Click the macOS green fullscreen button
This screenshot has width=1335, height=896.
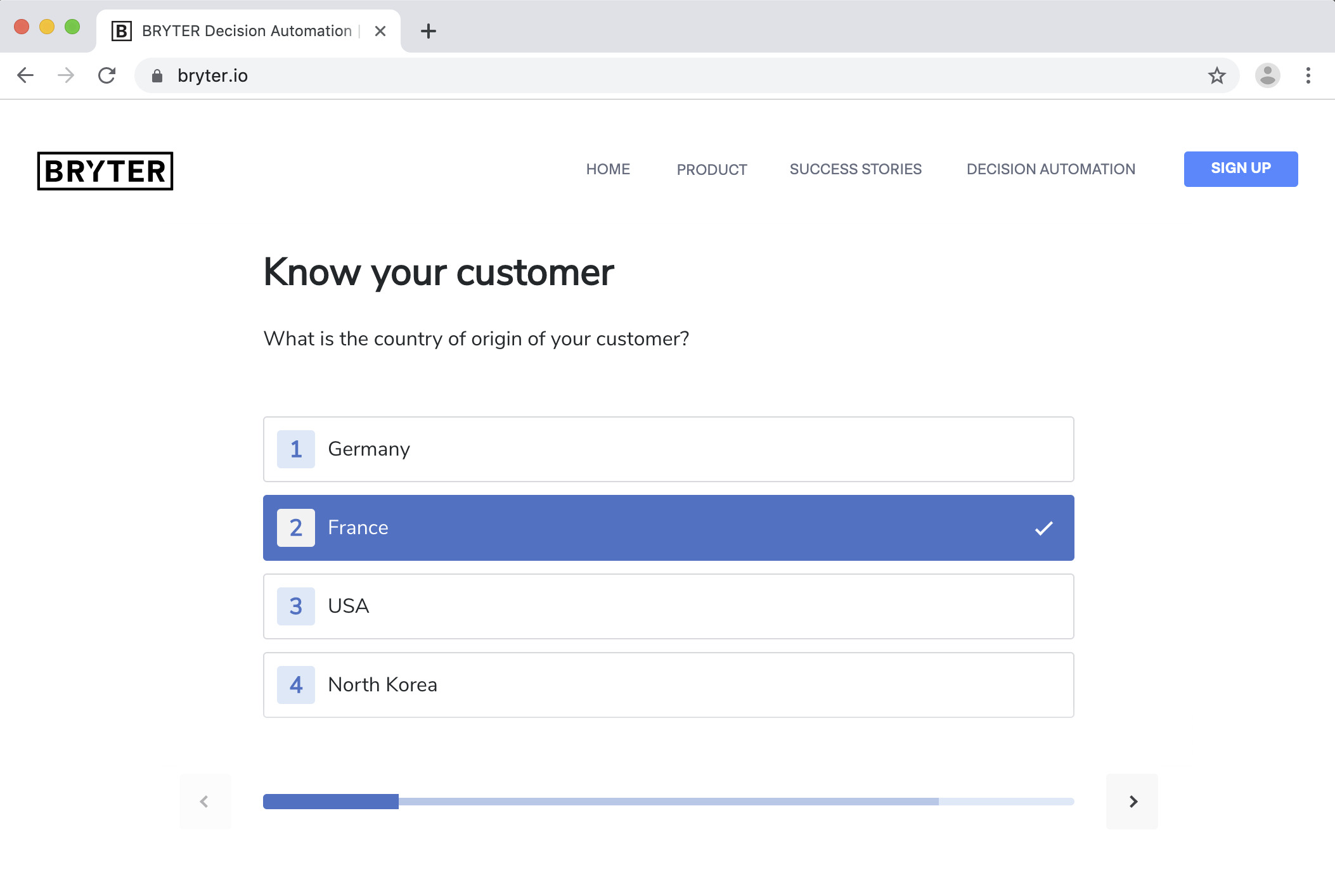click(72, 27)
